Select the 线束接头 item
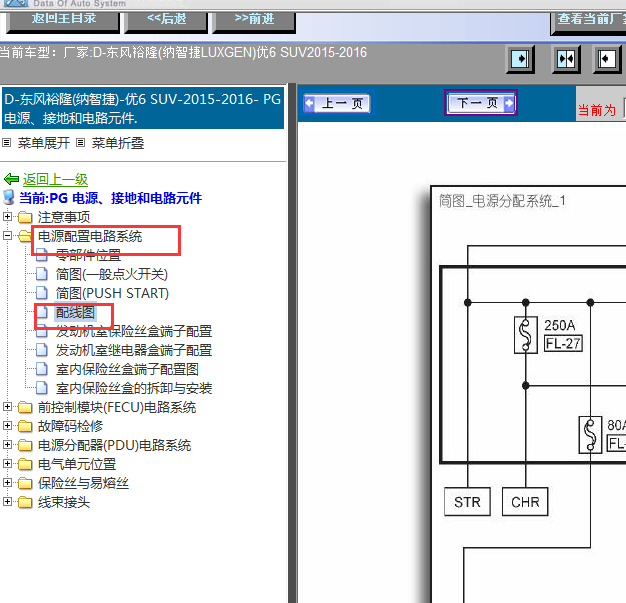 (64, 502)
